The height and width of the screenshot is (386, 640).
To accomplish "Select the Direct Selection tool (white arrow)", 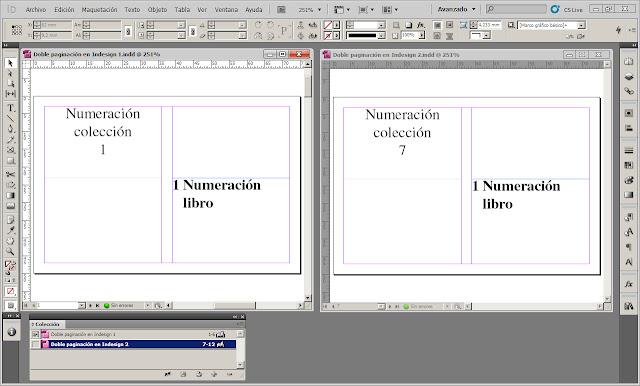I will click(x=11, y=73).
